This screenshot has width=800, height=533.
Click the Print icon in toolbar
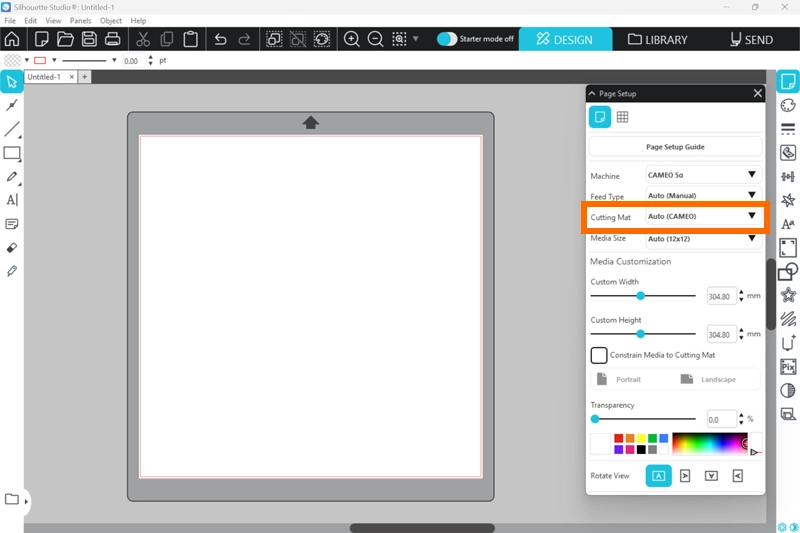[113, 40]
